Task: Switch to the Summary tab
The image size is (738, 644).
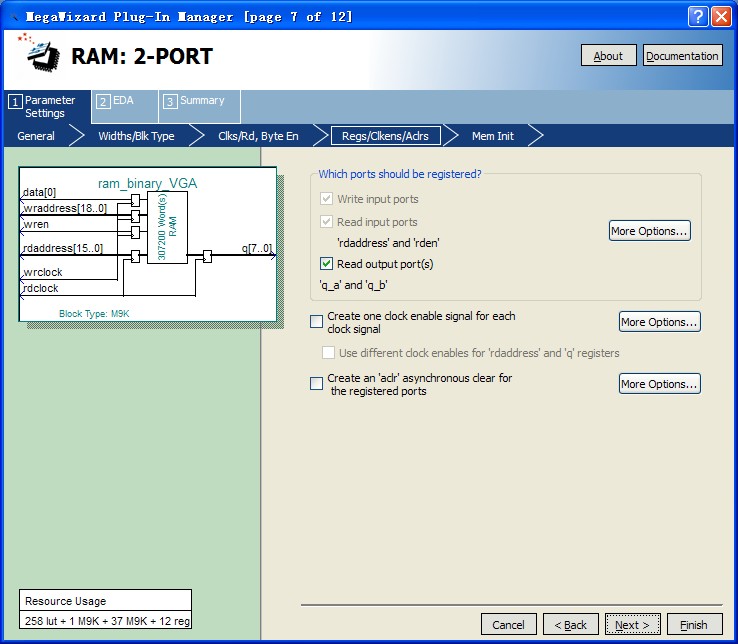Action: coord(200,106)
